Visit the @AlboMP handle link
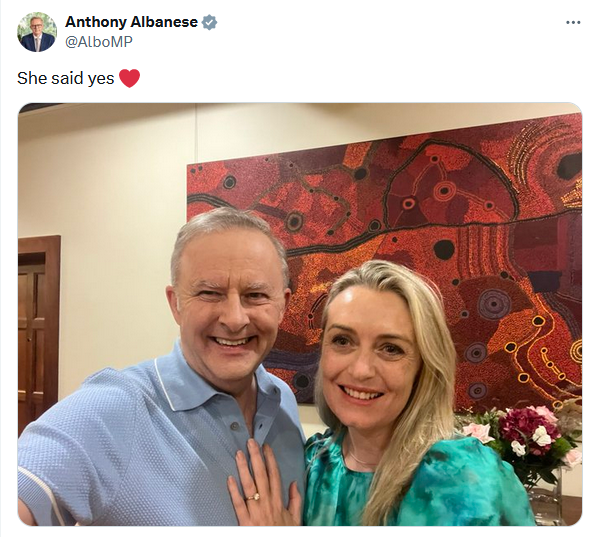 point(99,42)
